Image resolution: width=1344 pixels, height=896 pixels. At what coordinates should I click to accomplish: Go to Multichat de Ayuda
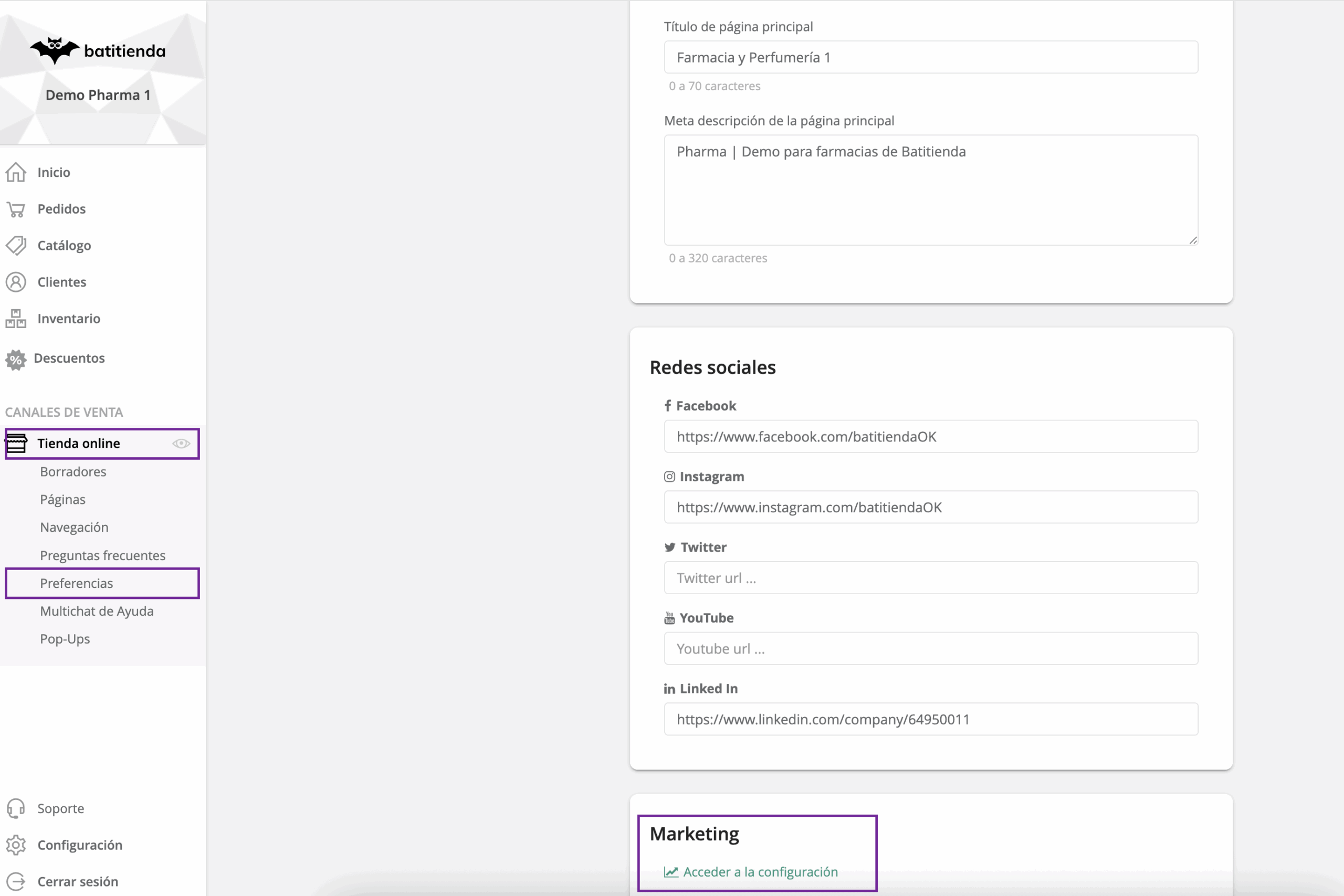coord(97,612)
